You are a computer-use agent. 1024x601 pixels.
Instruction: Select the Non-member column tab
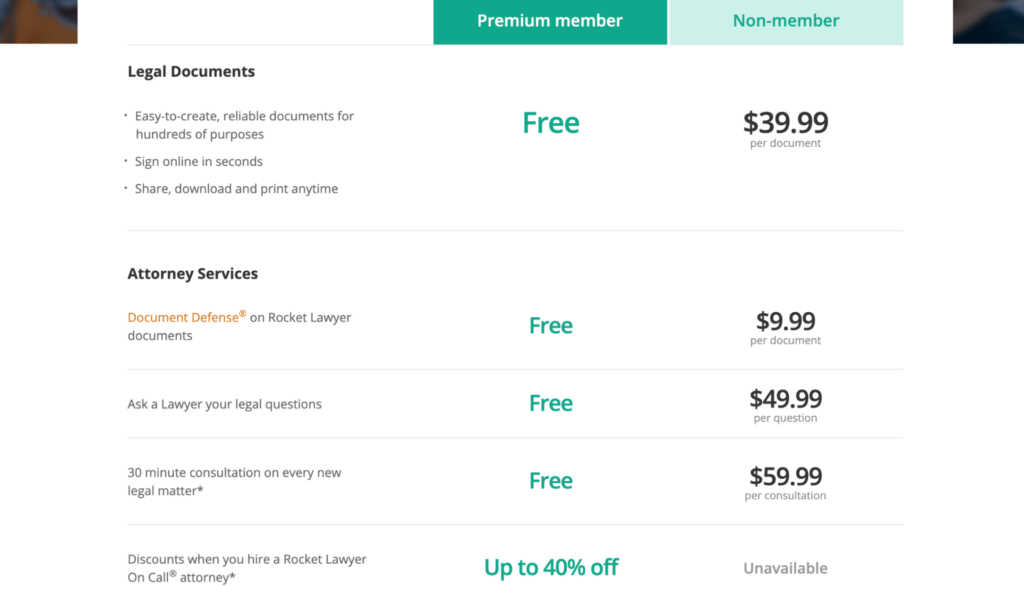pos(786,22)
